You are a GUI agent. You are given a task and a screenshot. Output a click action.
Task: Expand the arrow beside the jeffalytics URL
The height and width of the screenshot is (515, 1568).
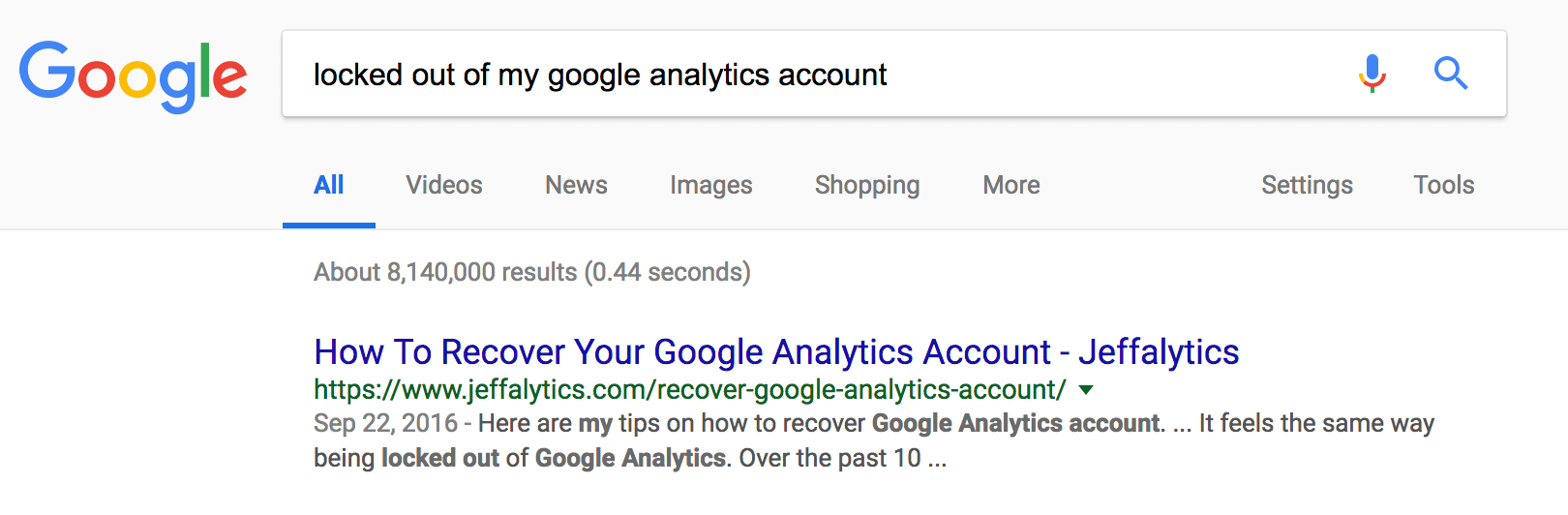pos(1086,390)
